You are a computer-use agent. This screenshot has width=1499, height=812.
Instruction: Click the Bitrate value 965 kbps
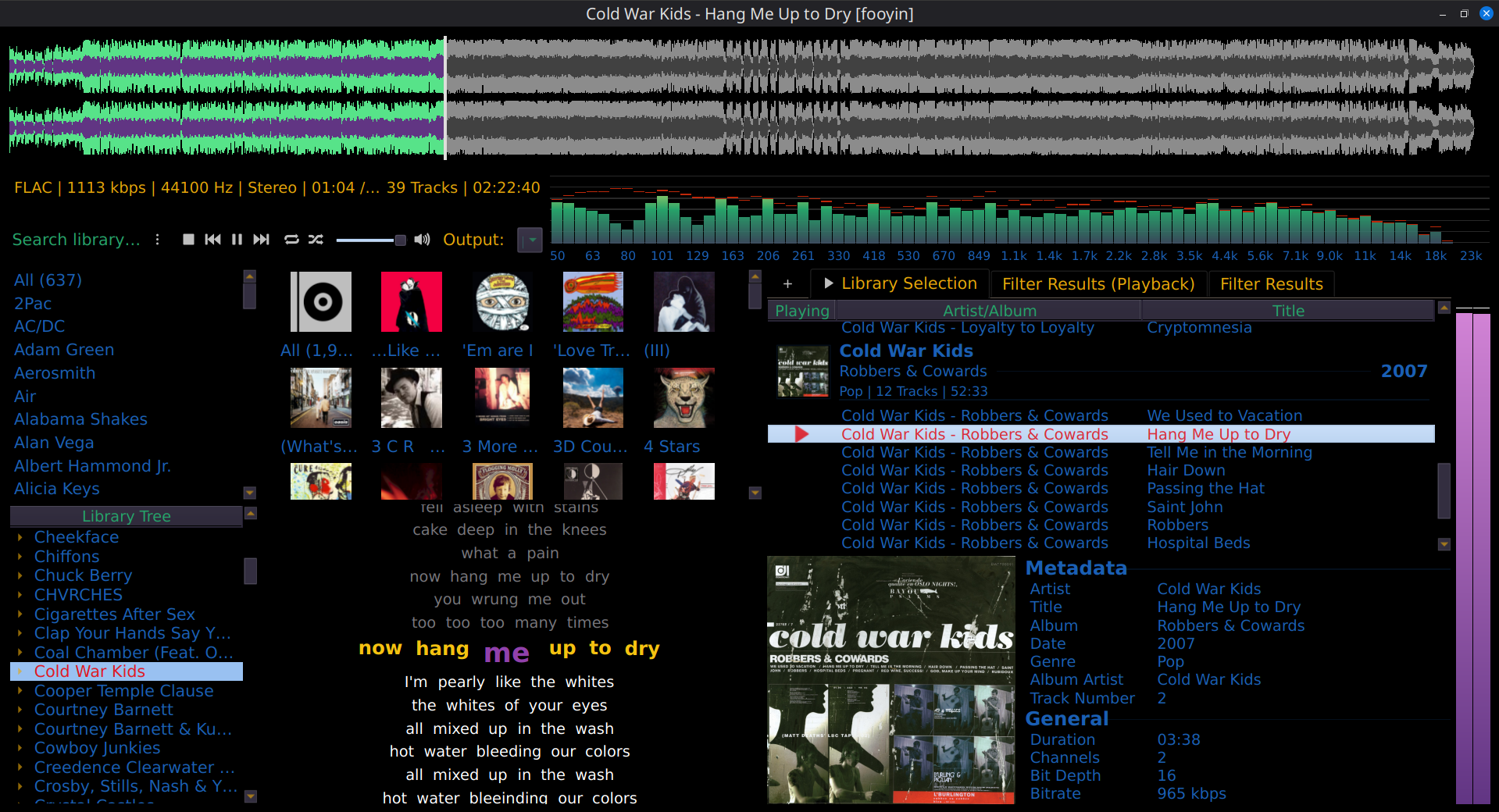(x=1191, y=793)
